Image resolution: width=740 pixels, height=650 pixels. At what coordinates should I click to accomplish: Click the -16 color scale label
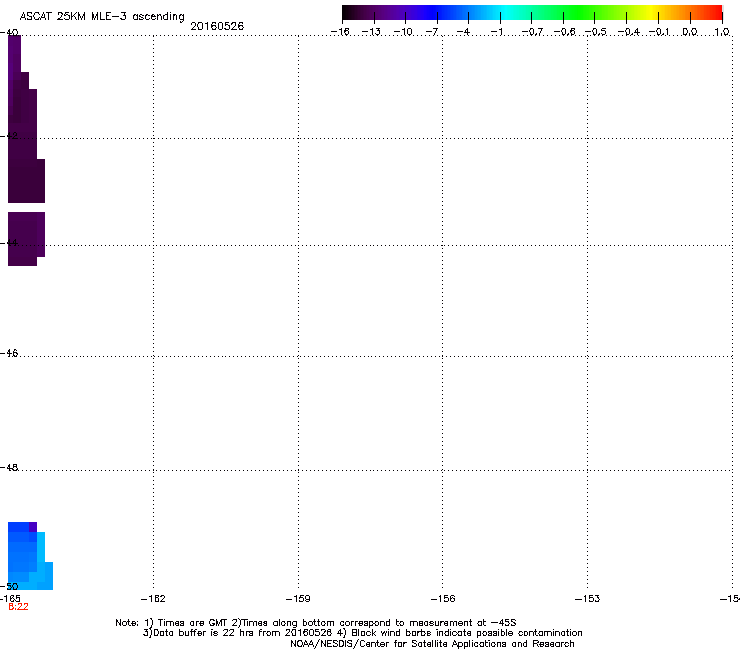(340, 32)
